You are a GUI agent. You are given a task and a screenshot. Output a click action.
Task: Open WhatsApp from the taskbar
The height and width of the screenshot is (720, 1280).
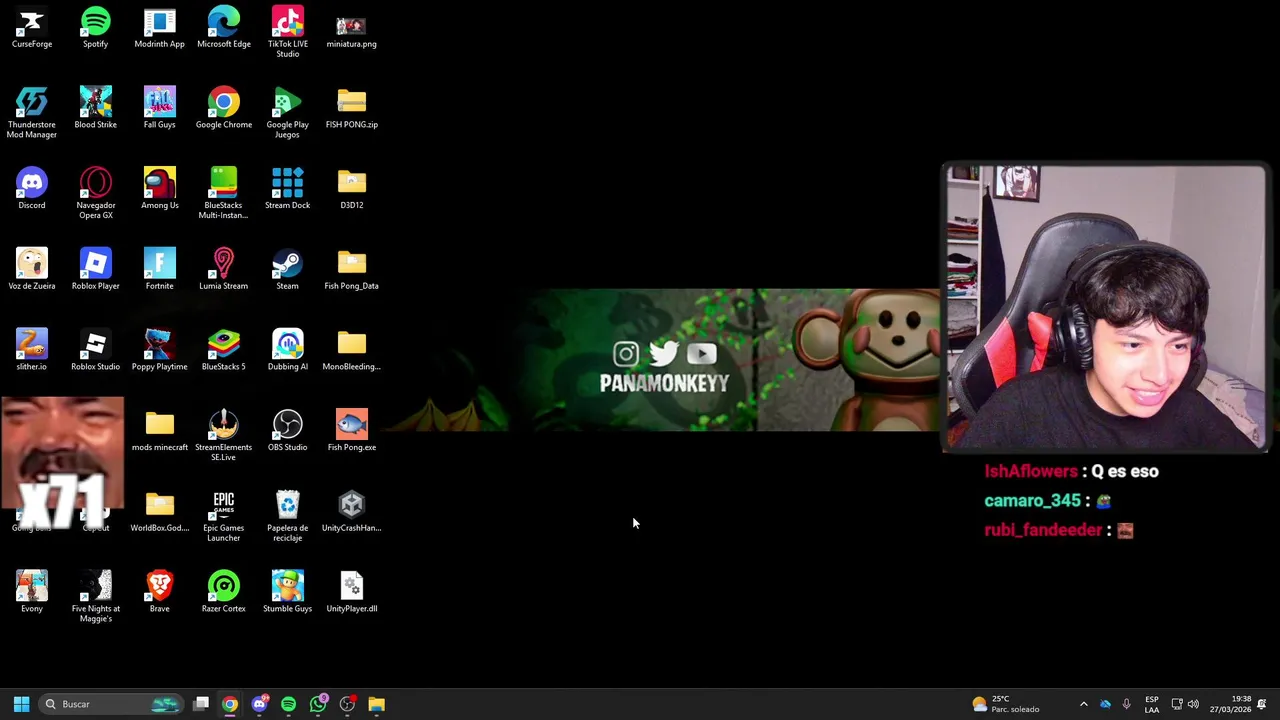(318, 704)
